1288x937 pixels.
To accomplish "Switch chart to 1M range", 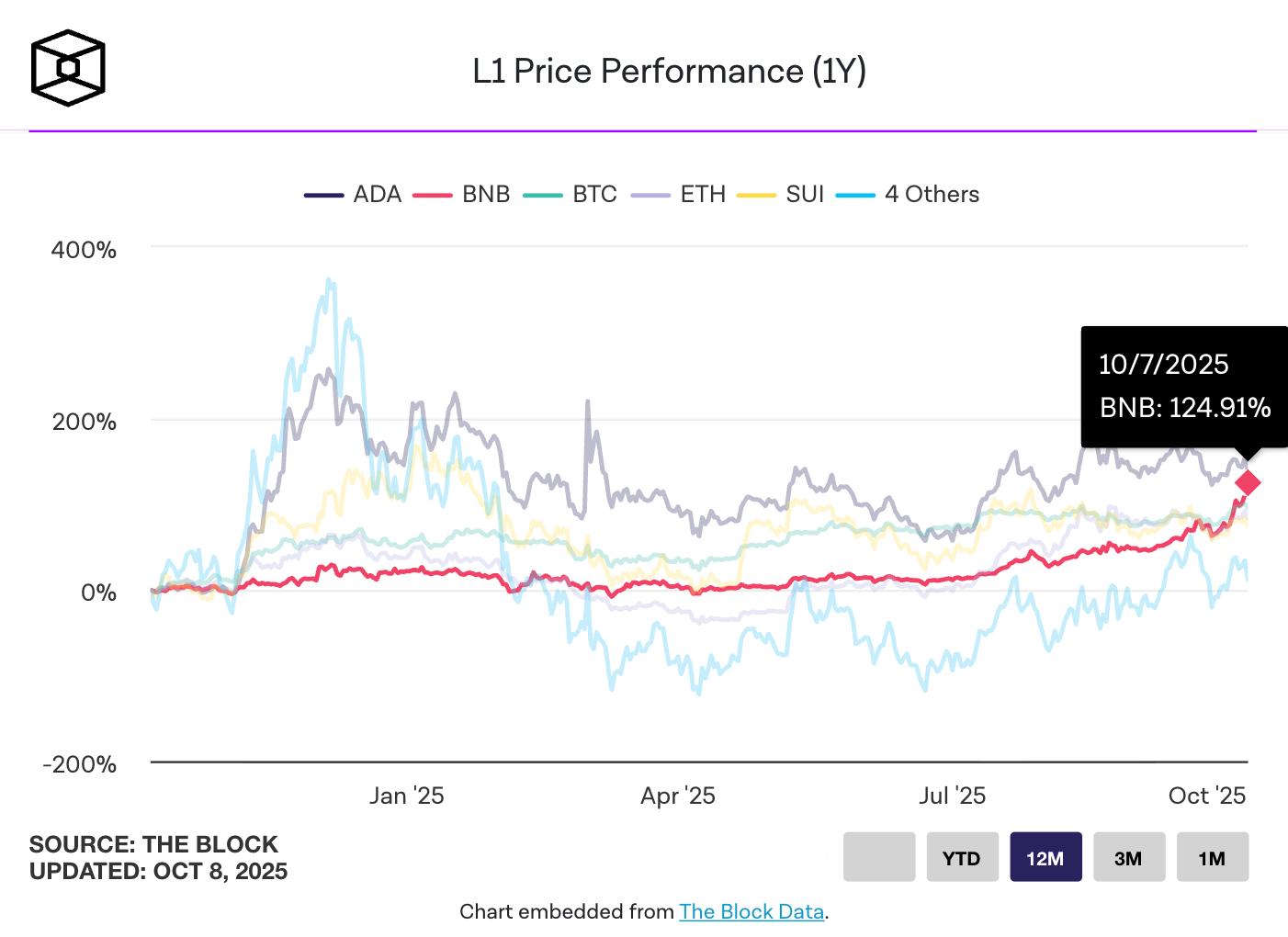I will 1212,857.
